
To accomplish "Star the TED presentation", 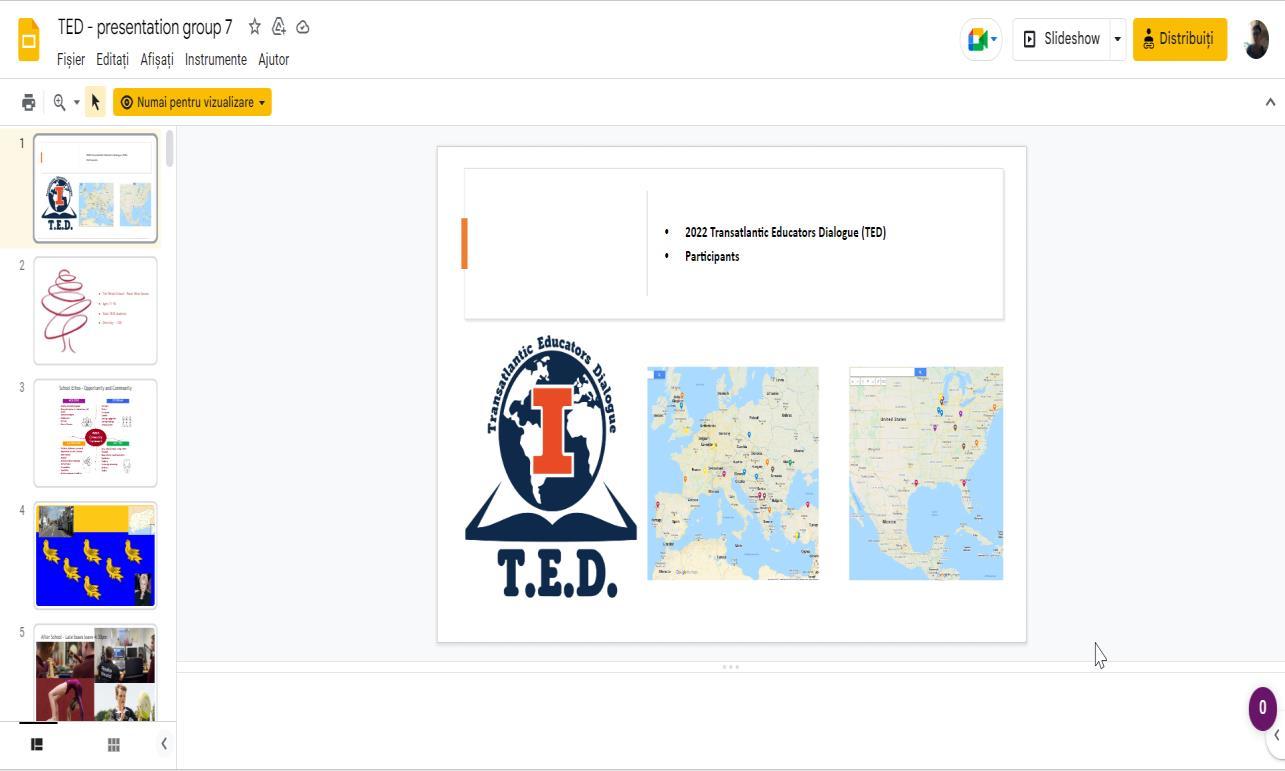I will pos(255,27).
